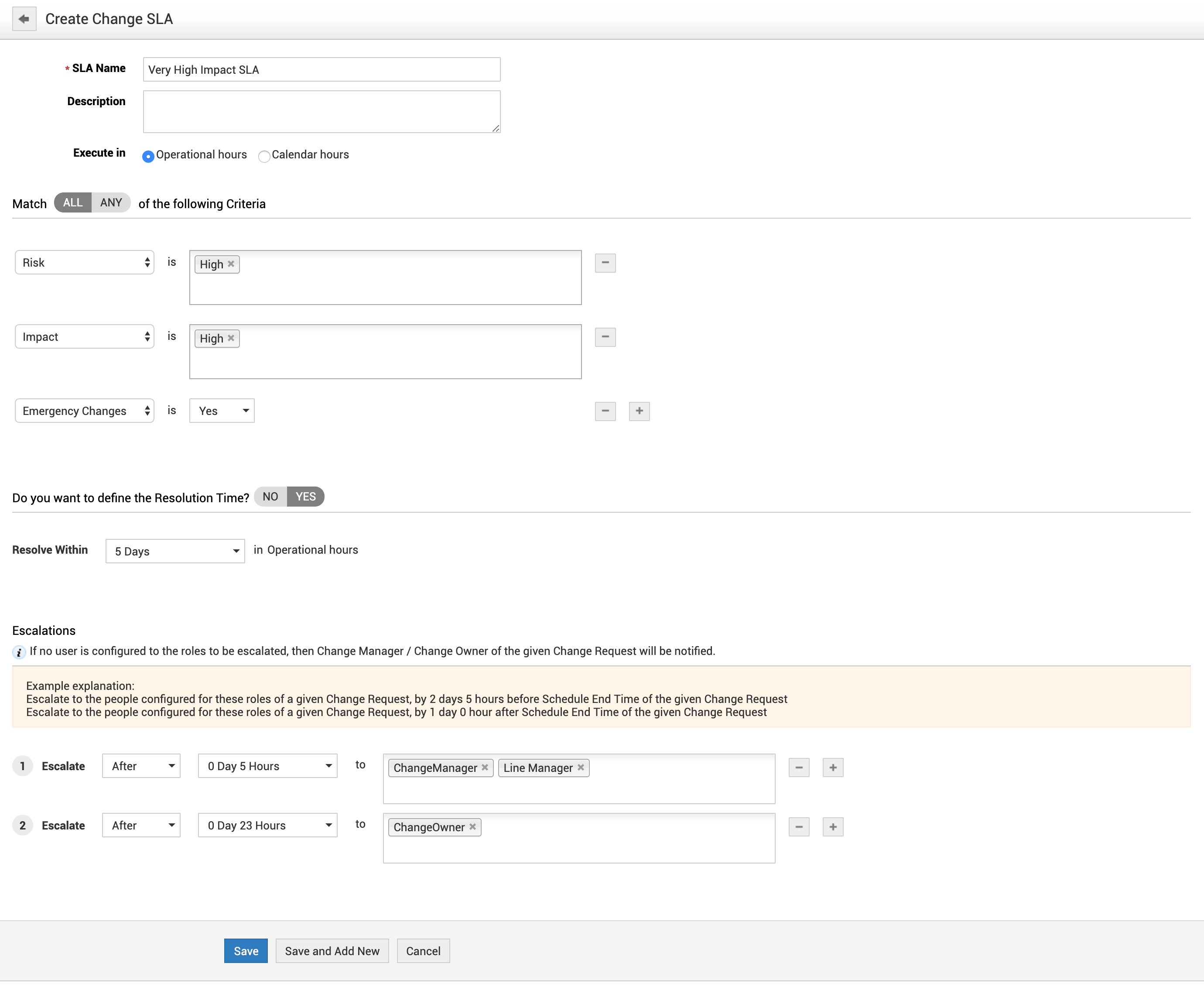Remove the High tag from Impact criteria

[231, 338]
